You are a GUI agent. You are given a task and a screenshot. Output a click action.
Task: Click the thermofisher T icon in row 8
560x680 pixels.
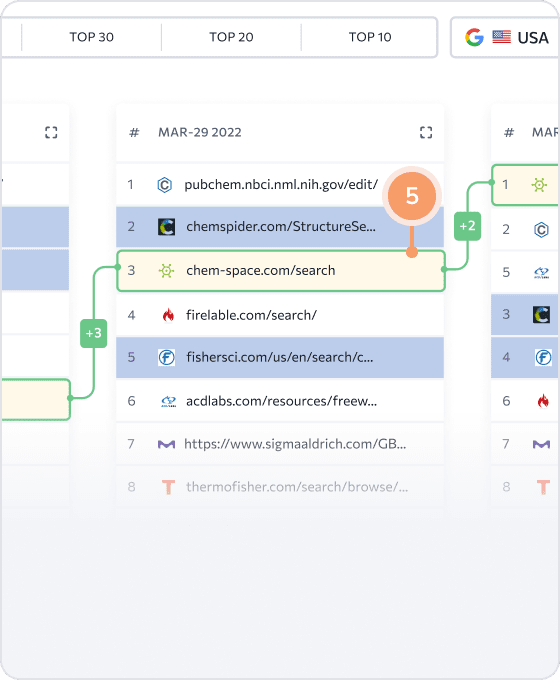[168, 487]
